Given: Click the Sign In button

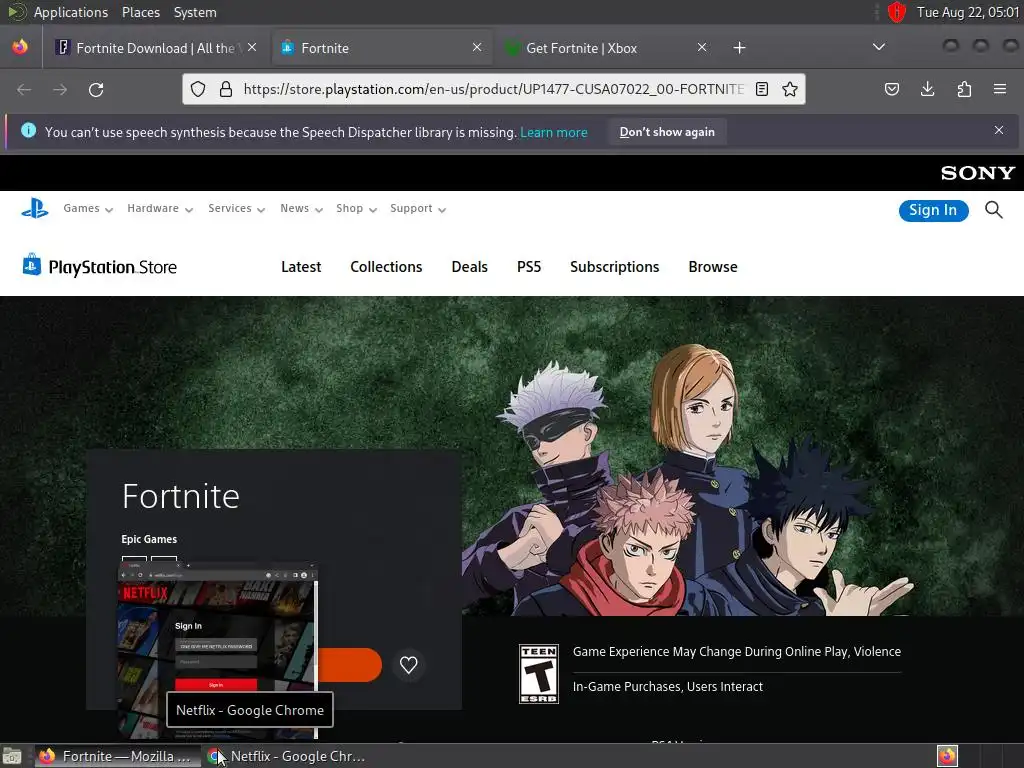Looking at the screenshot, I should [933, 210].
